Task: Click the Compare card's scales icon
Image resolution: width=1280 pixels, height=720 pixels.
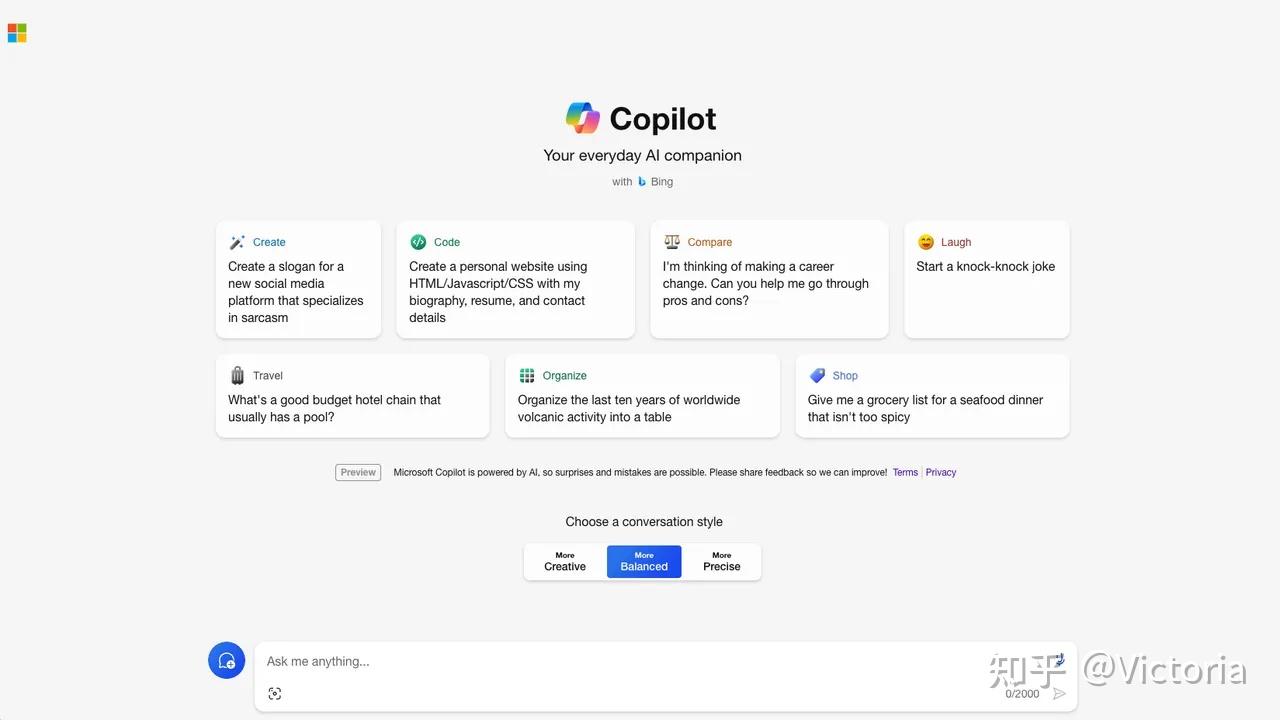Action: 673,242
